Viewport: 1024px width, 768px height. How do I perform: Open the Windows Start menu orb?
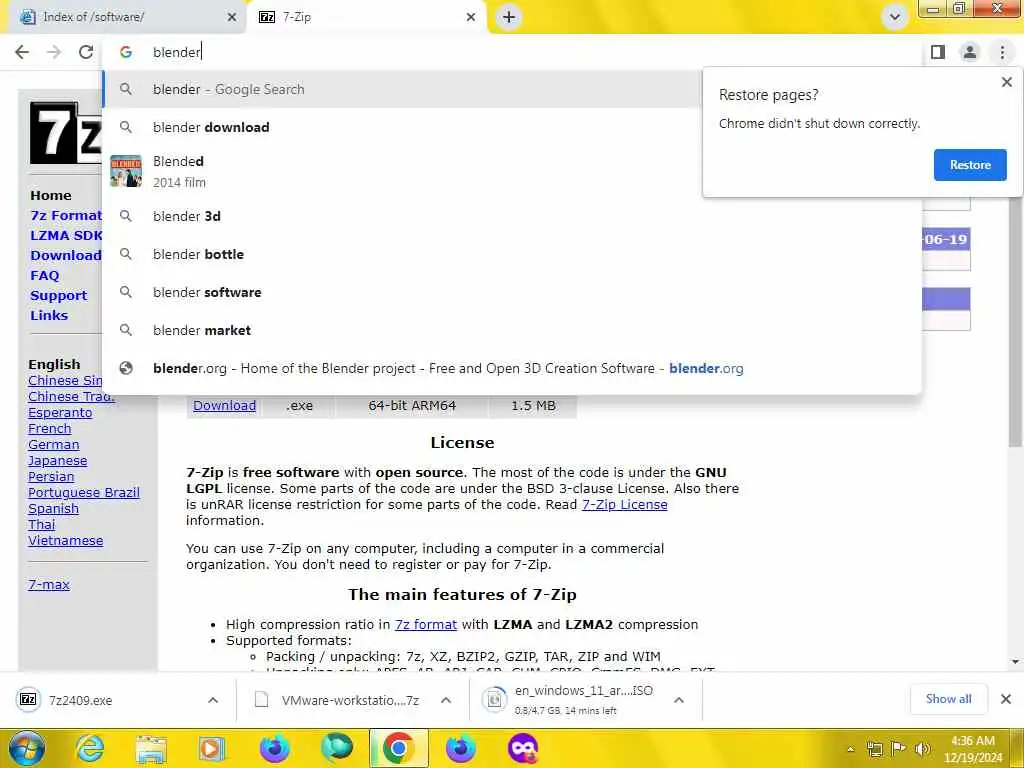click(x=26, y=748)
